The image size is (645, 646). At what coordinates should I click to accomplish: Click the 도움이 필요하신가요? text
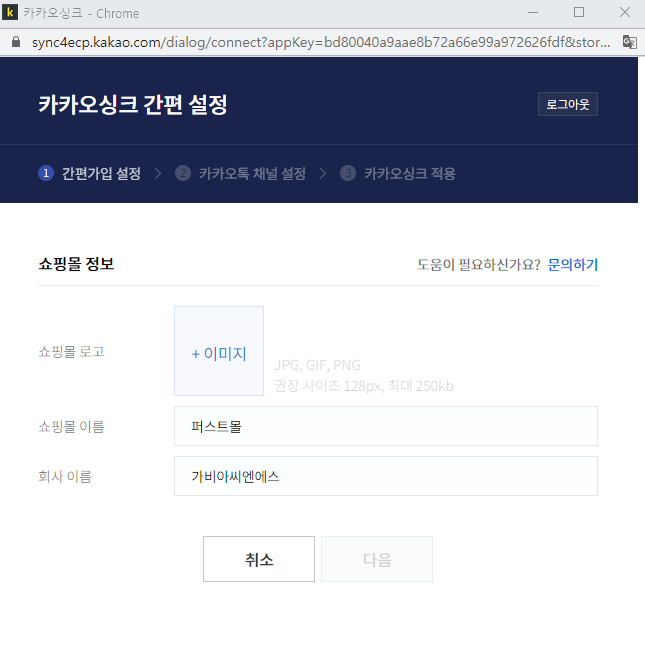pos(479,264)
